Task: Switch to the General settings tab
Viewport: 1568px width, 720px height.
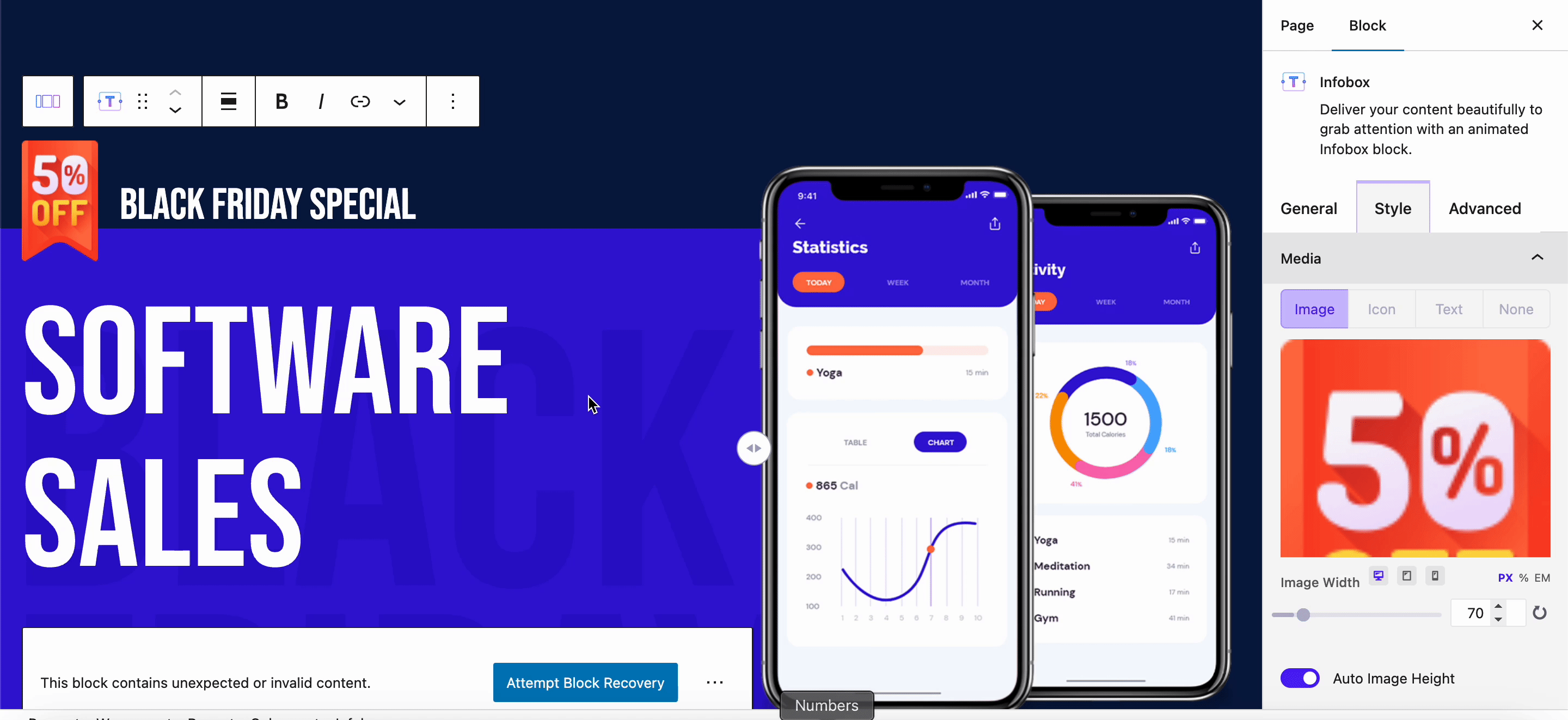Action: pyautogui.click(x=1309, y=208)
